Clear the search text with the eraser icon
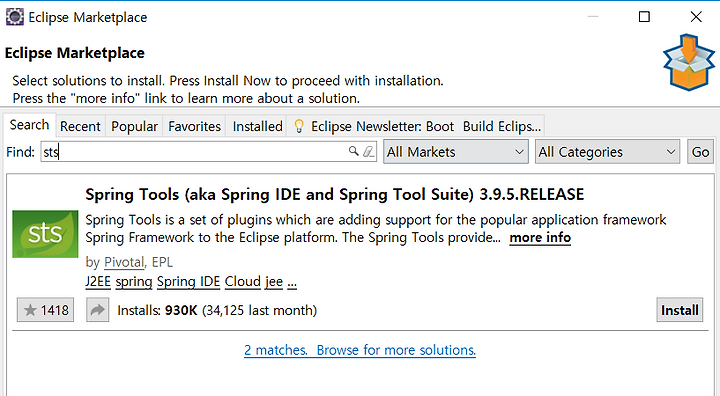This screenshot has height=396, width=720. coord(368,151)
